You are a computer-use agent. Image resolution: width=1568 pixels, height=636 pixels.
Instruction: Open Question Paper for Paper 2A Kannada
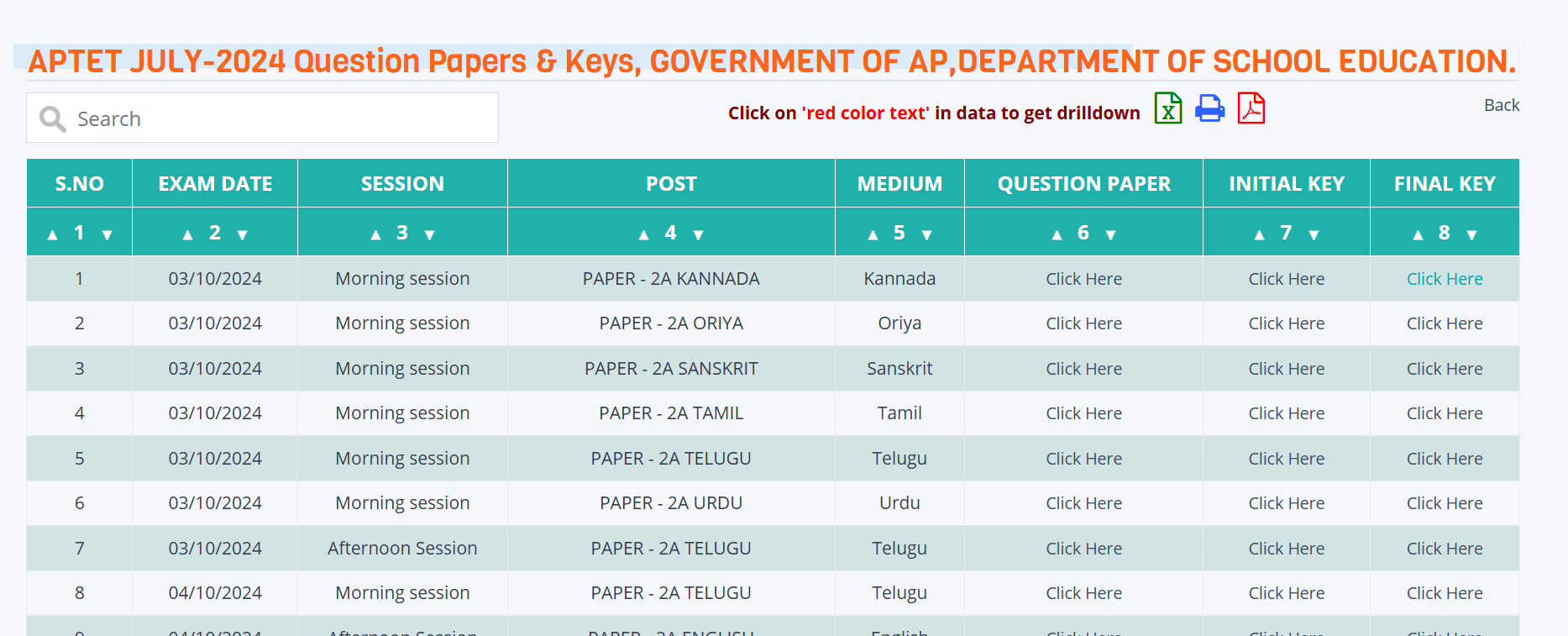pyautogui.click(x=1083, y=279)
